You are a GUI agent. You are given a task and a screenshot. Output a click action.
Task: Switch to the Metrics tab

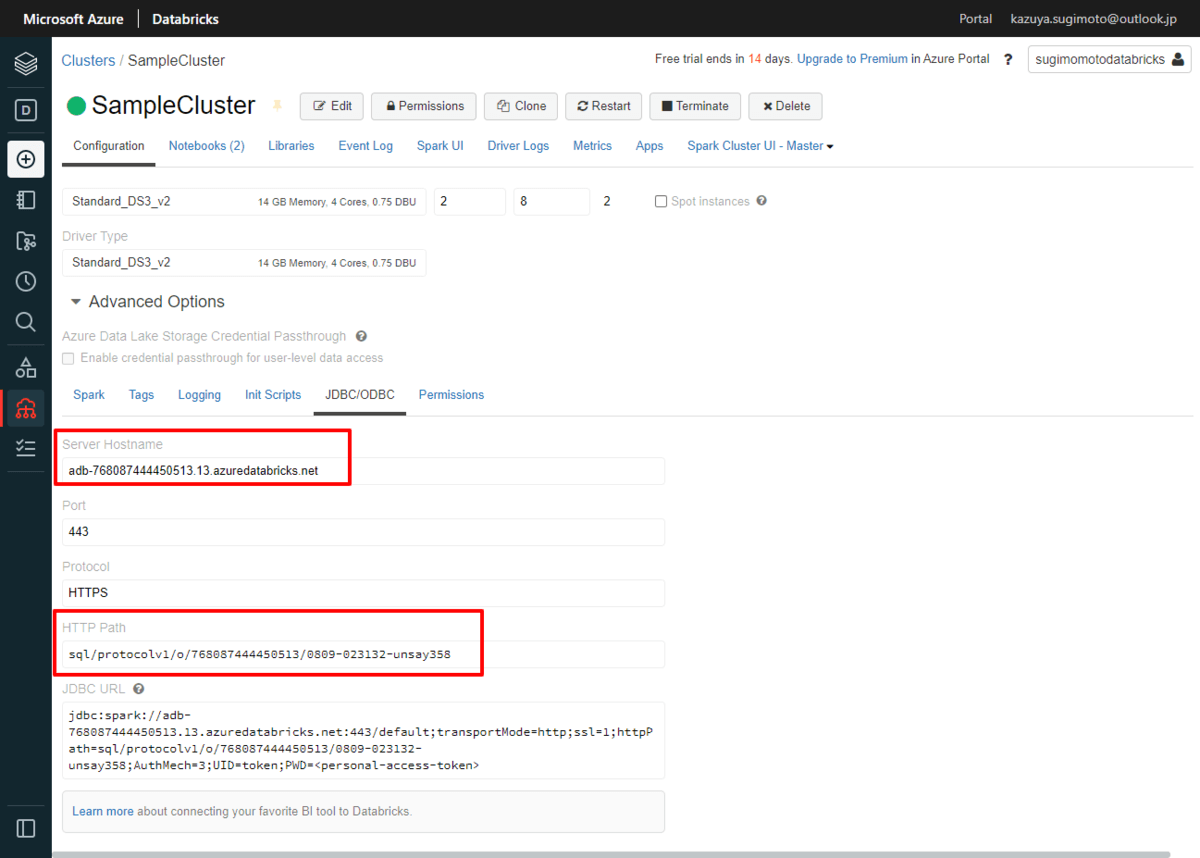592,146
